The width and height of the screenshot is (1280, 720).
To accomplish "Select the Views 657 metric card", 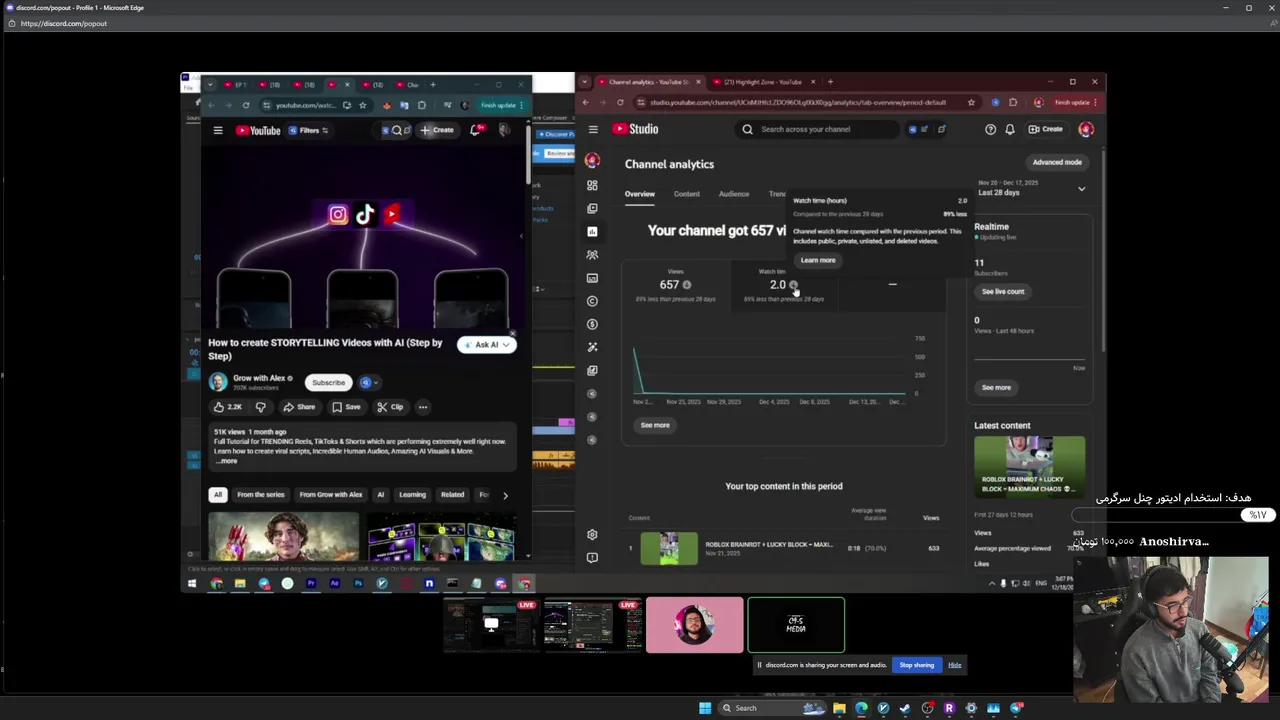I will coord(676,285).
